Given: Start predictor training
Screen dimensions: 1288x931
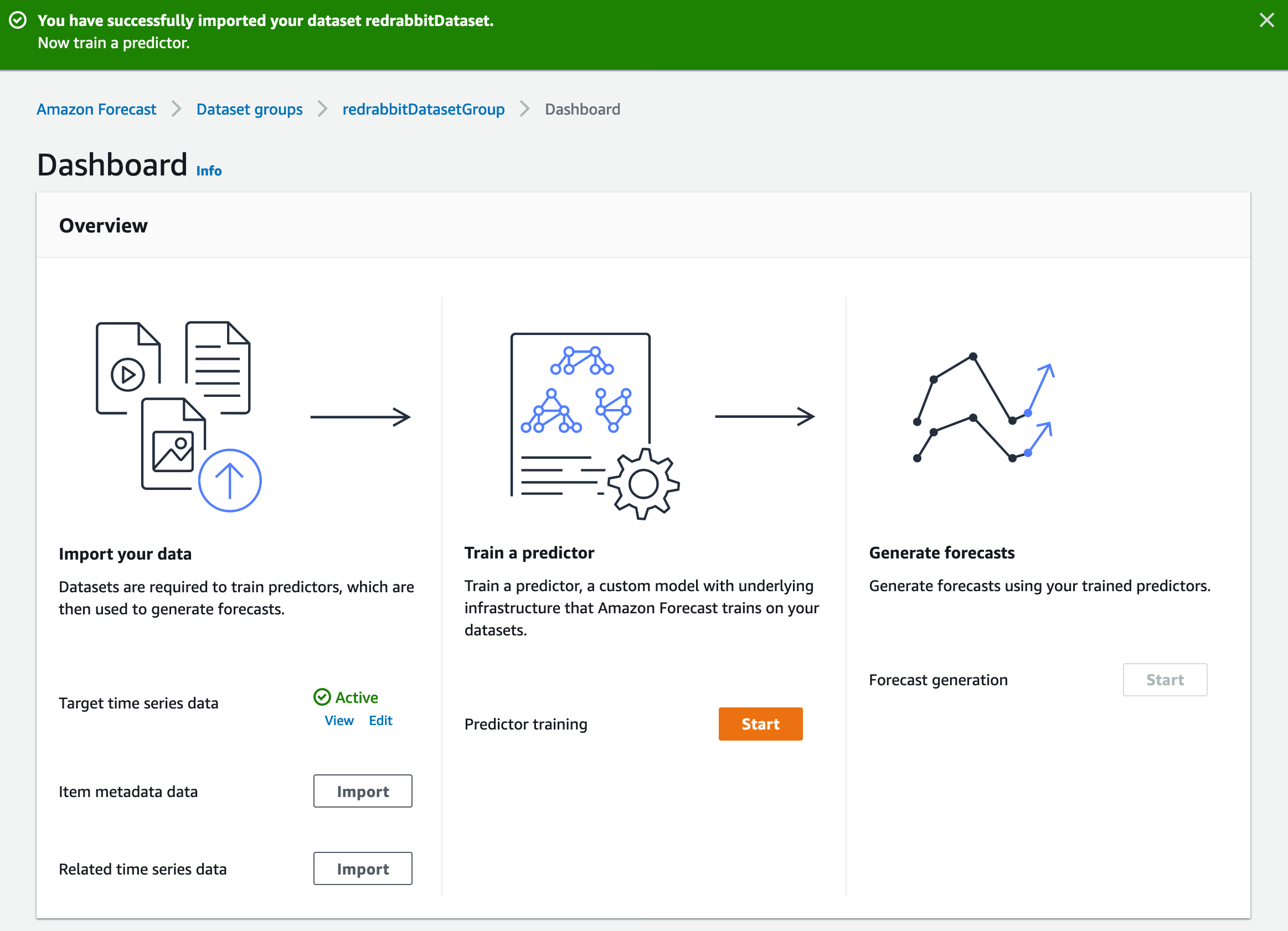Looking at the screenshot, I should (760, 724).
